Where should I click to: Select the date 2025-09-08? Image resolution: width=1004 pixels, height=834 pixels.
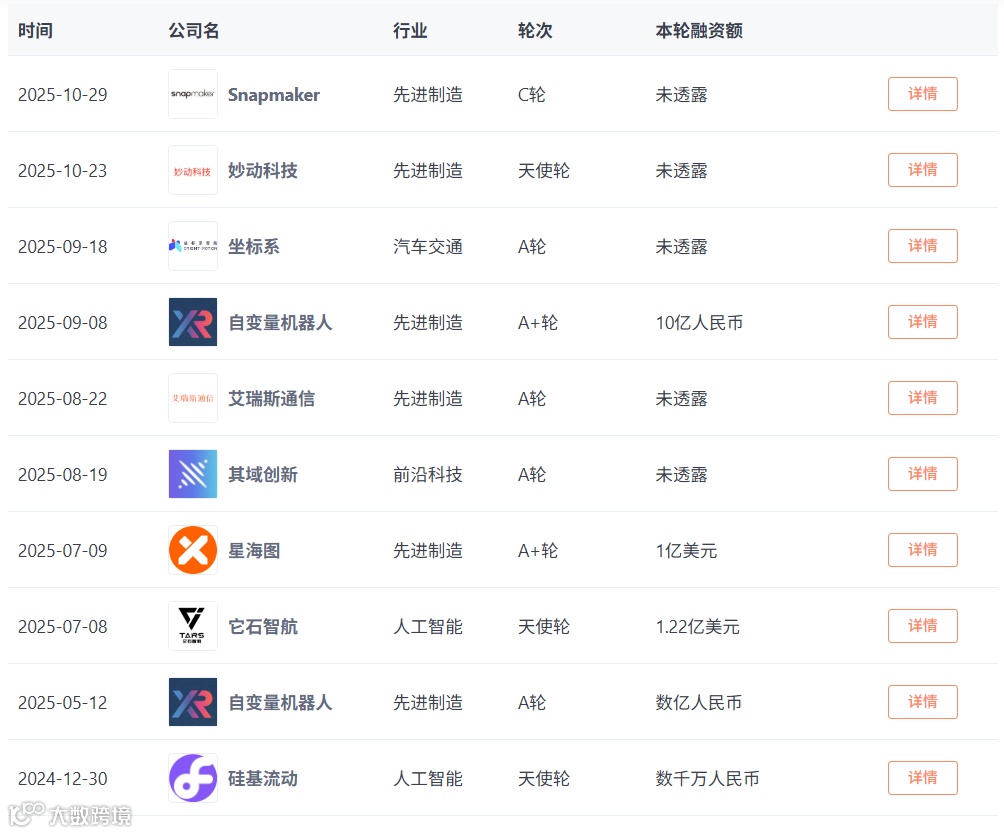coord(63,323)
